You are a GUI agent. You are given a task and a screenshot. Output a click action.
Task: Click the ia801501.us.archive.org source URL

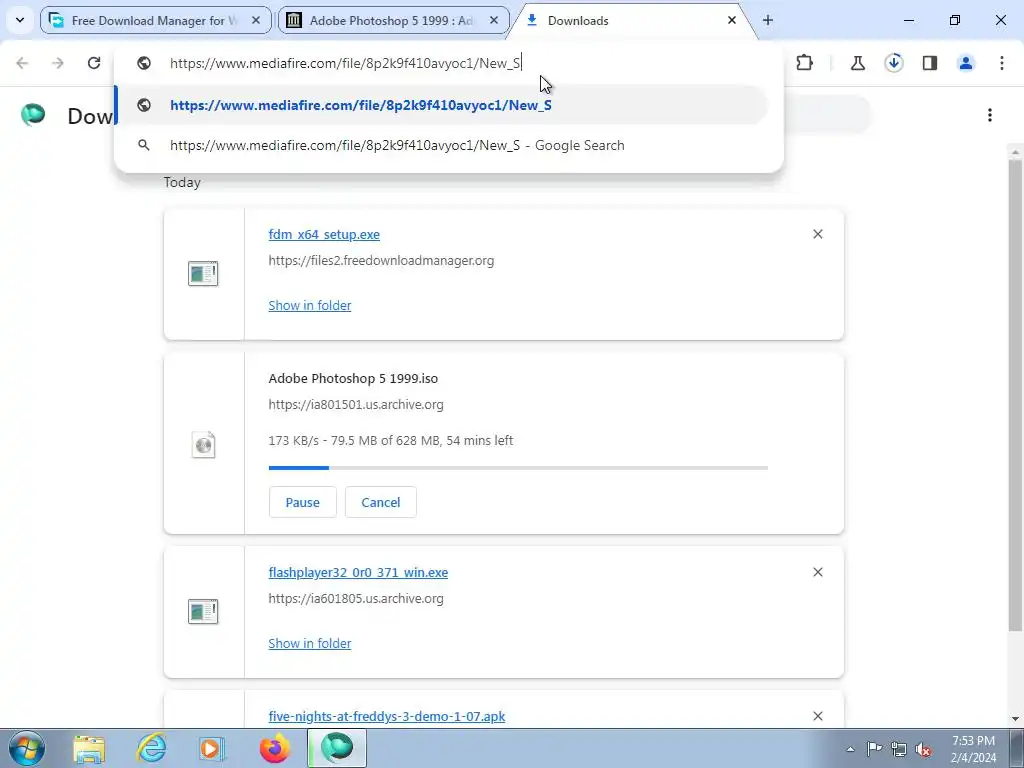(356, 404)
